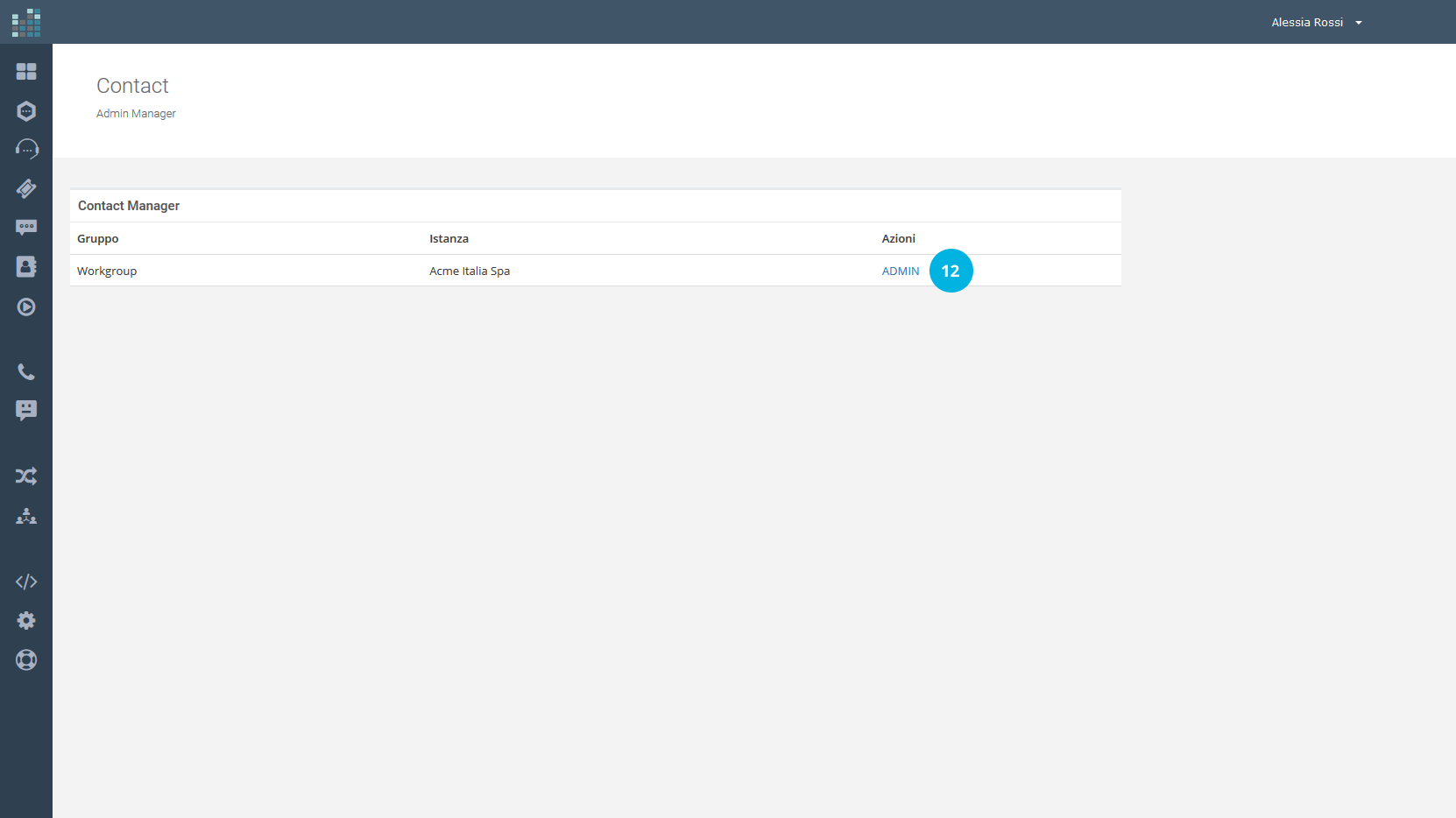Image resolution: width=1456 pixels, height=818 pixels.
Task: Click the Alessia Rossi user name
Action: (1307, 23)
